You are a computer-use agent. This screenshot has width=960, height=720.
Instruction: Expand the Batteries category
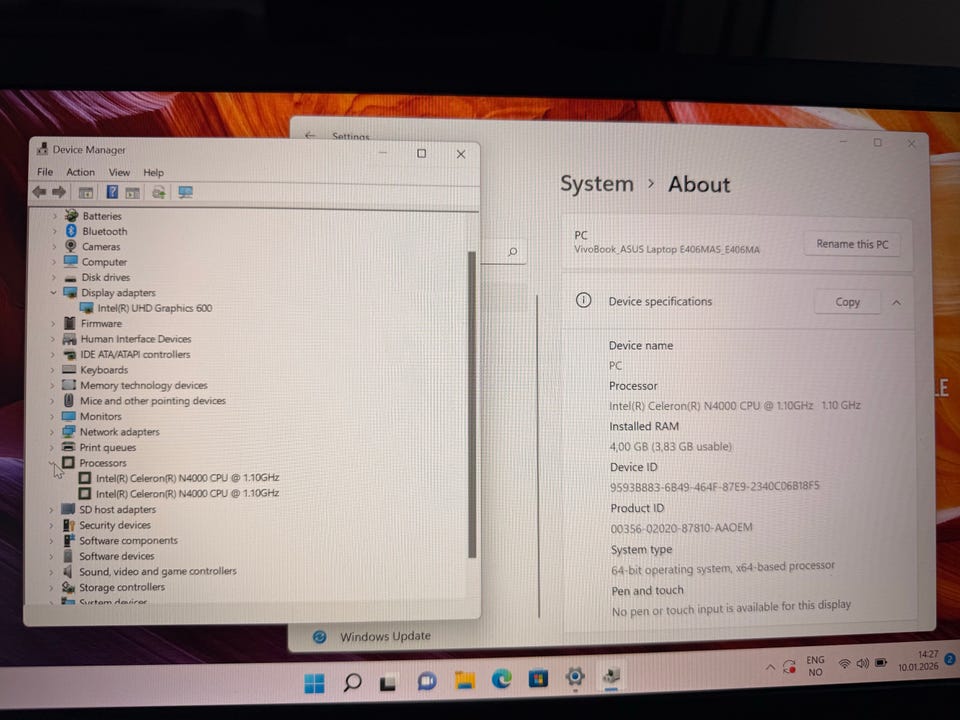[54, 216]
